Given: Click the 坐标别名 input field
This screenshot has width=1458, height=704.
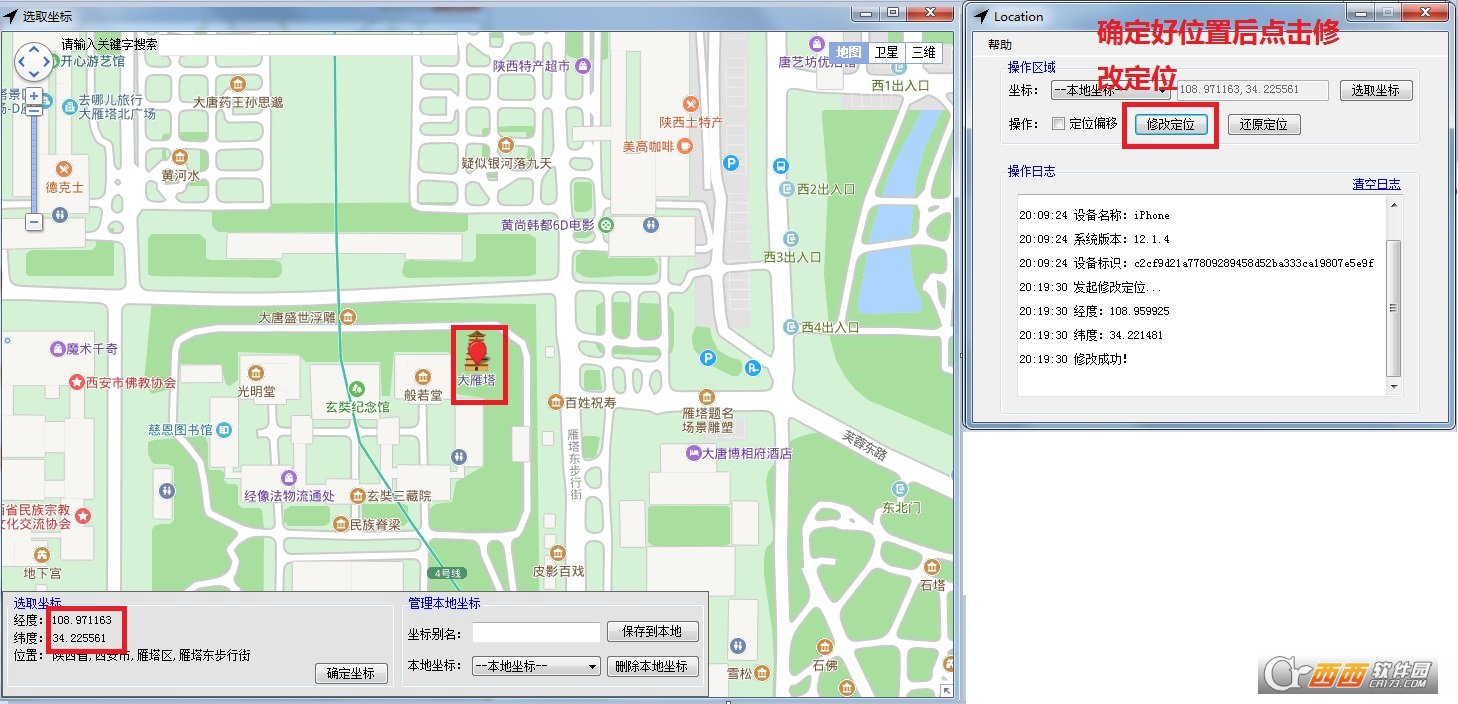Looking at the screenshot, I should [536, 632].
